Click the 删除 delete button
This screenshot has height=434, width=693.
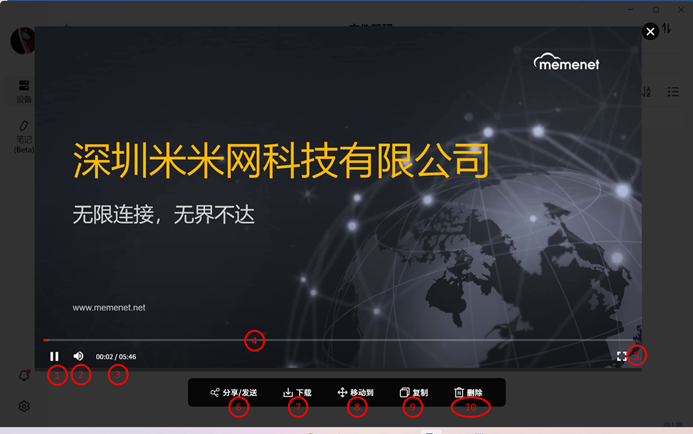468,393
